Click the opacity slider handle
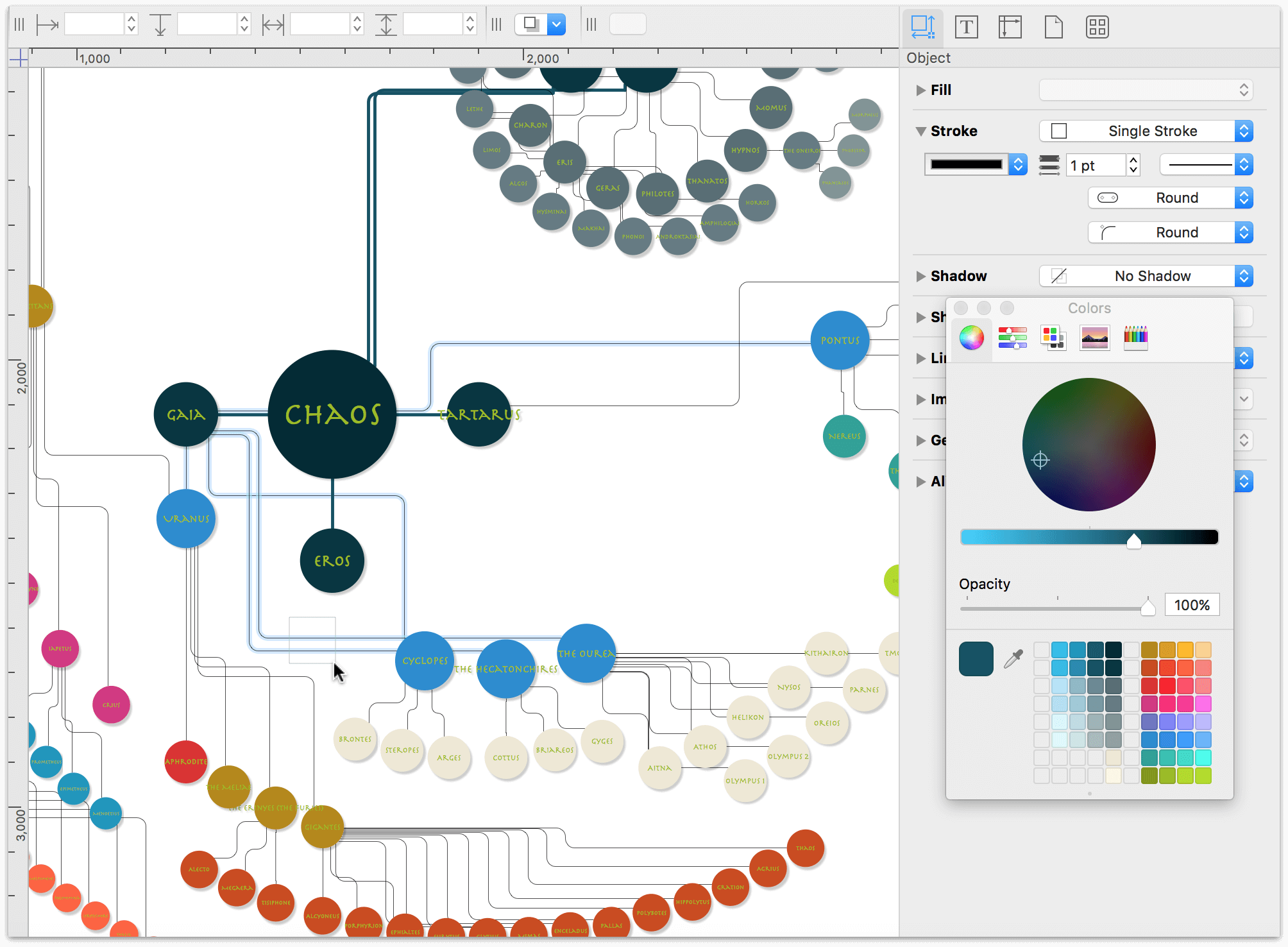The width and height of the screenshot is (1288, 947). pos(1148,607)
